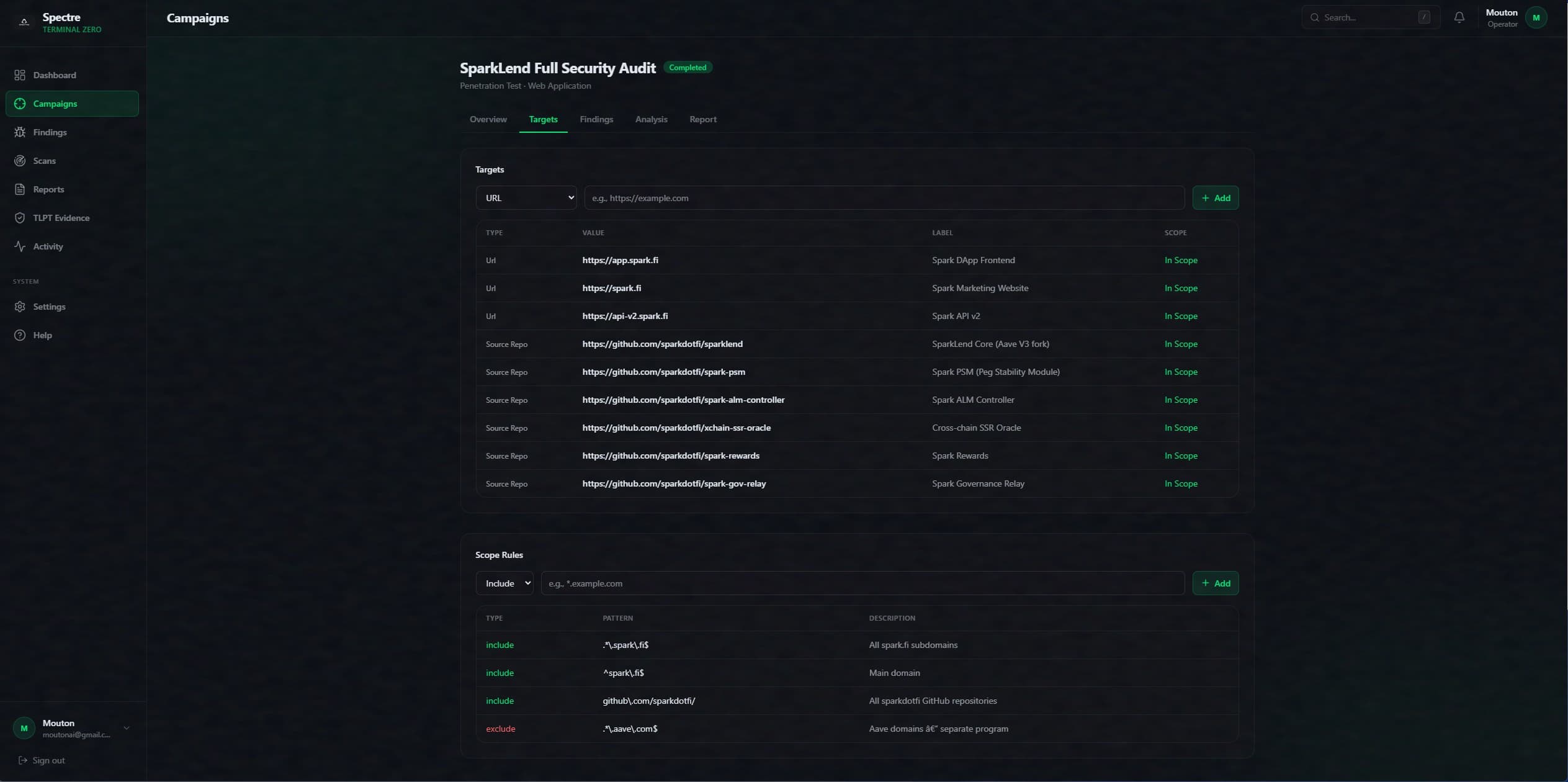Open the Reports document icon
1568x782 pixels.
[x=20, y=189]
